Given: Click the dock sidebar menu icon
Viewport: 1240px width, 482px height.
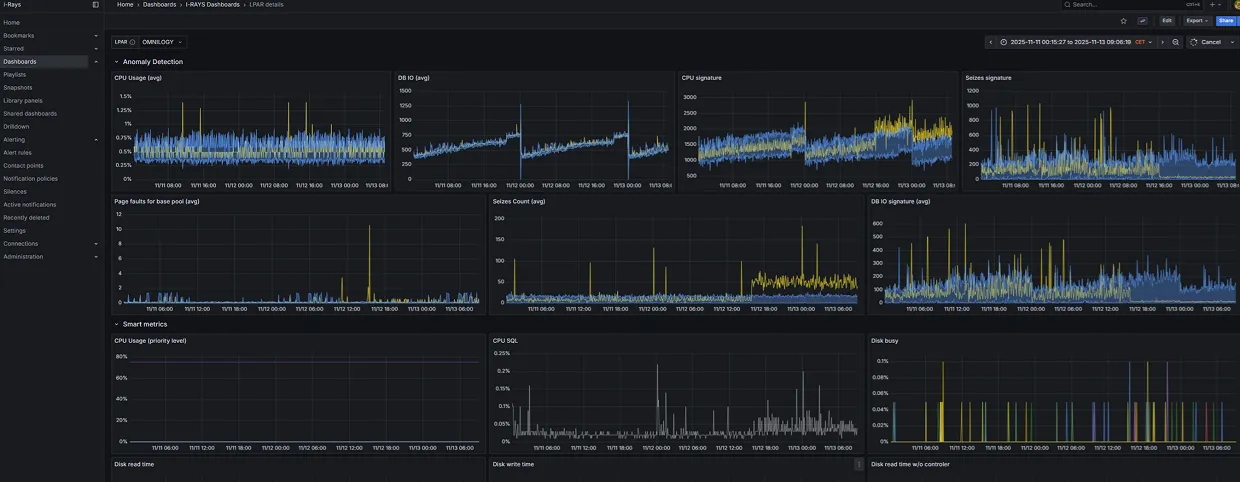Looking at the screenshot, I should pyautogui.click(x=96, y=5).
